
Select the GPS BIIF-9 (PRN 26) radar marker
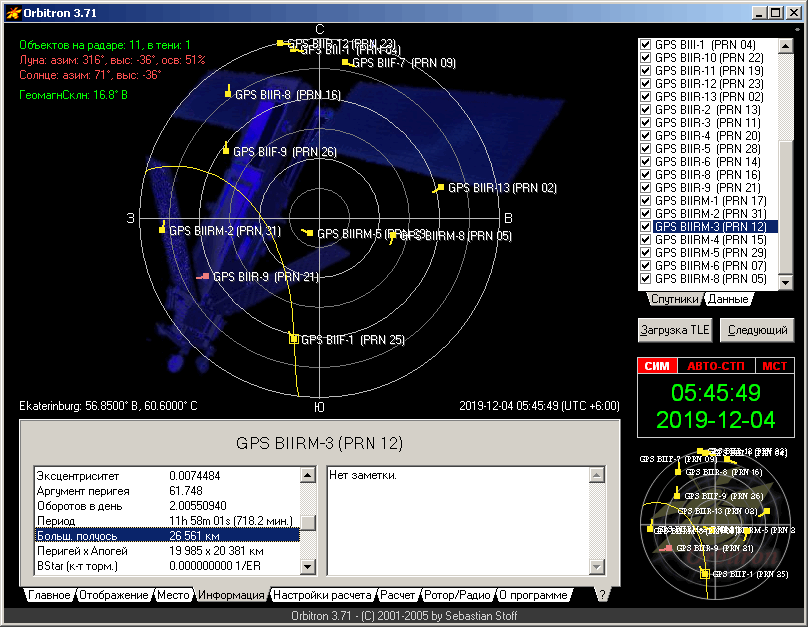[226, 150]
